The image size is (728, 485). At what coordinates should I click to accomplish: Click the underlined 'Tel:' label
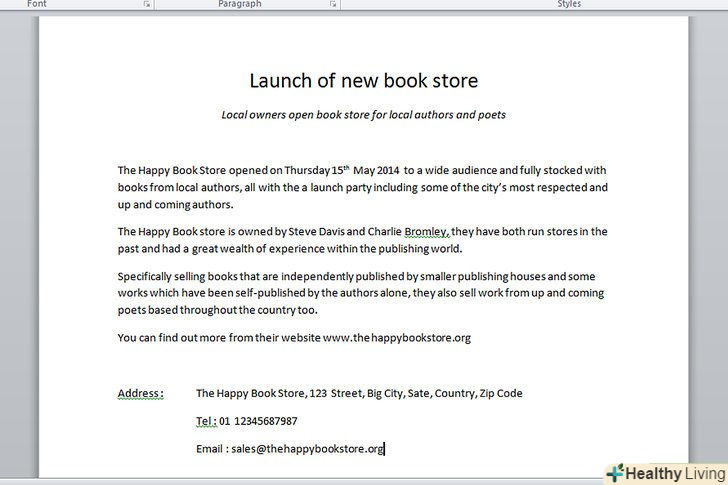207,421
